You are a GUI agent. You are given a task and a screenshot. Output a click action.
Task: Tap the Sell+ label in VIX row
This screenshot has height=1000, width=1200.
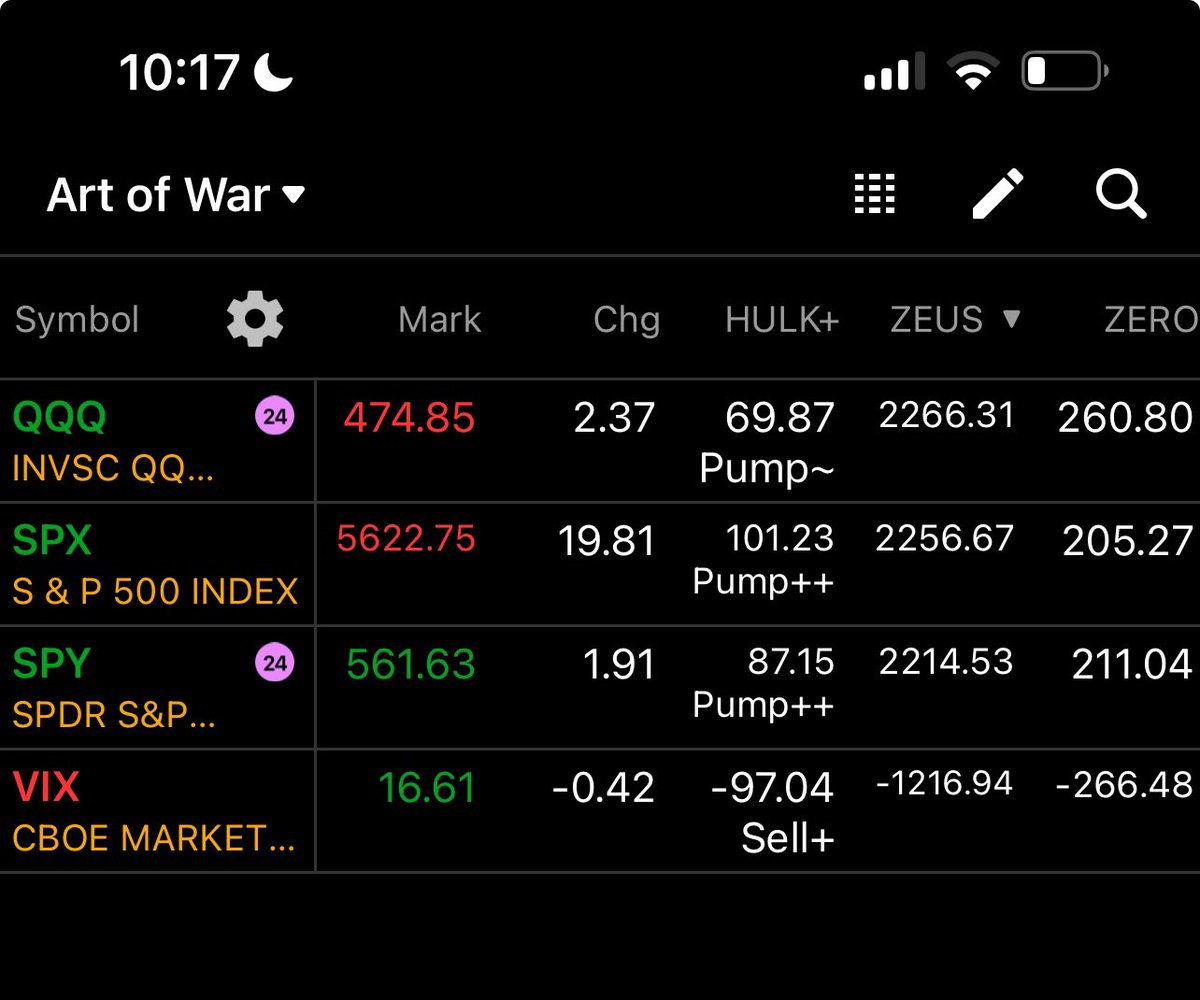(x=788, y=839)
